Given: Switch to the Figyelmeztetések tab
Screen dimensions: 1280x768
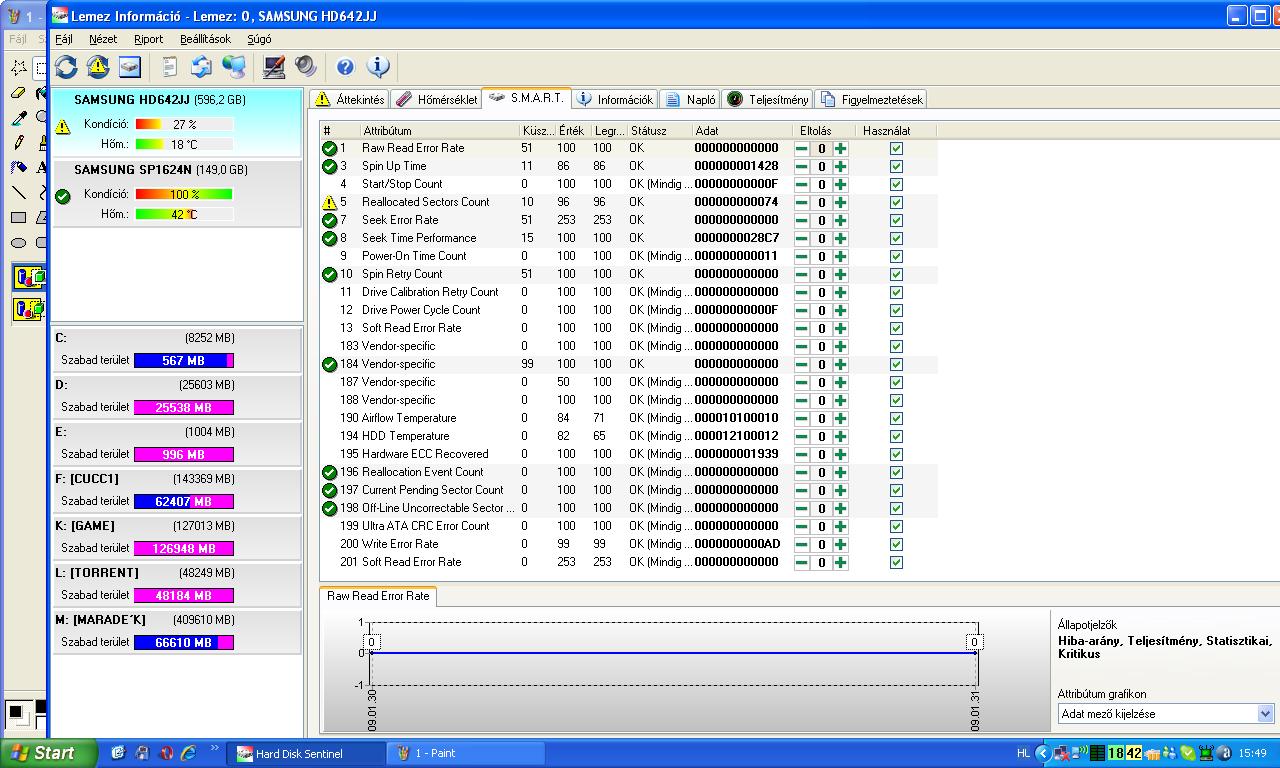Looking at the screenshot, I should [871, 99].
